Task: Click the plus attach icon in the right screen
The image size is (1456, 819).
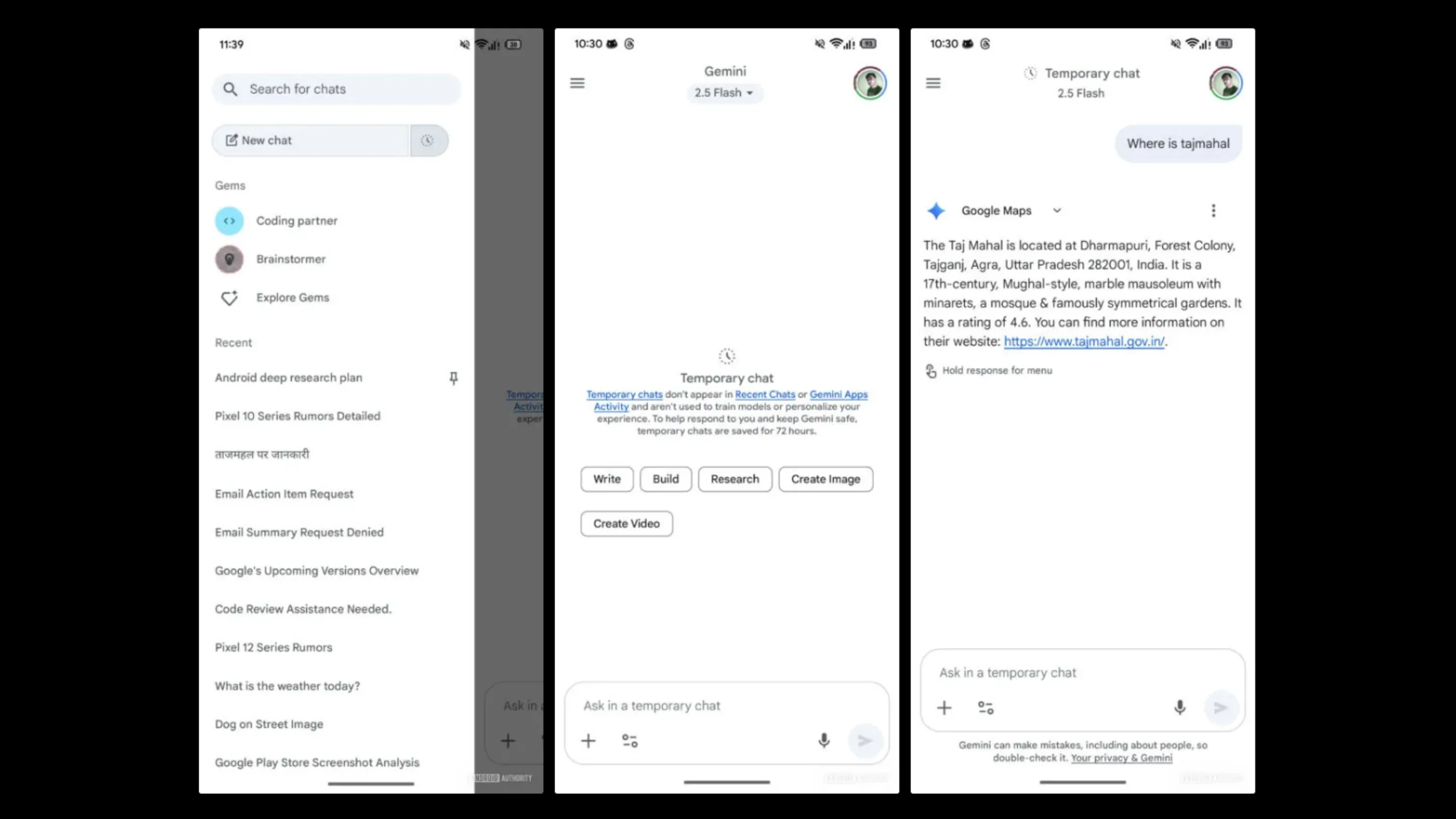Action: pyautogui.click(x=944, y=708)
